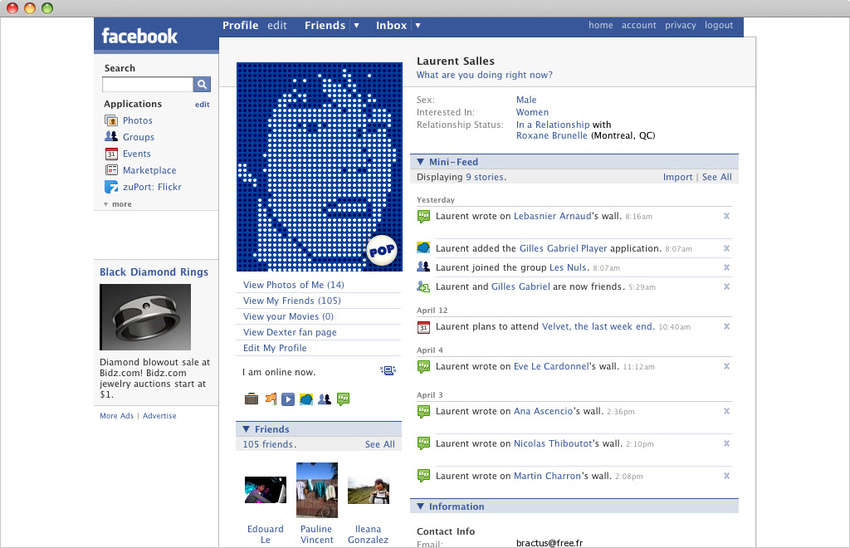Open Pauline Vincent friend photo
The height and width of the screenshot is (548, 850).
click(317, 490)
